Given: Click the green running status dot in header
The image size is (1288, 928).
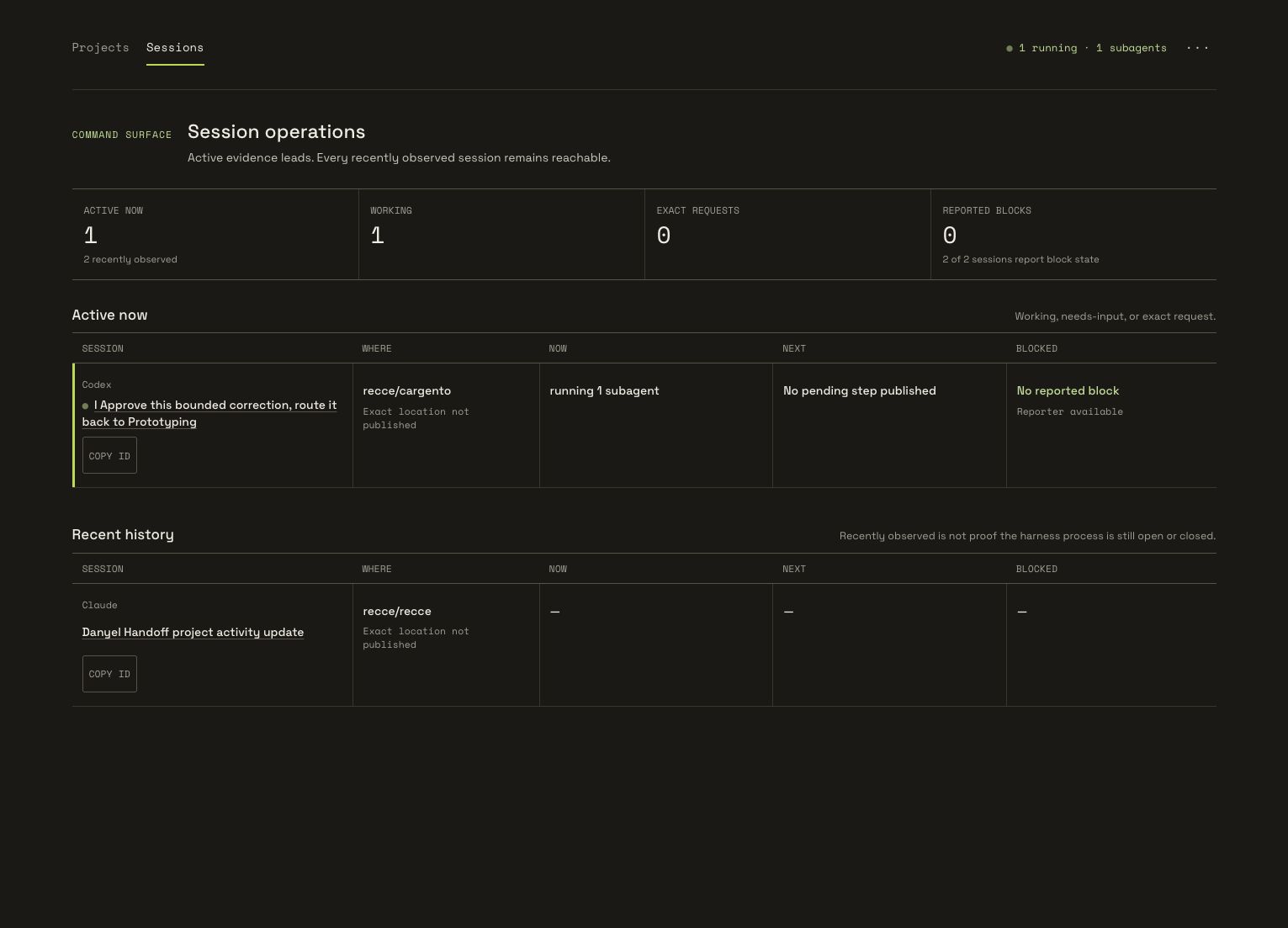Looking at the screenshot, I should pos(1010,49).
